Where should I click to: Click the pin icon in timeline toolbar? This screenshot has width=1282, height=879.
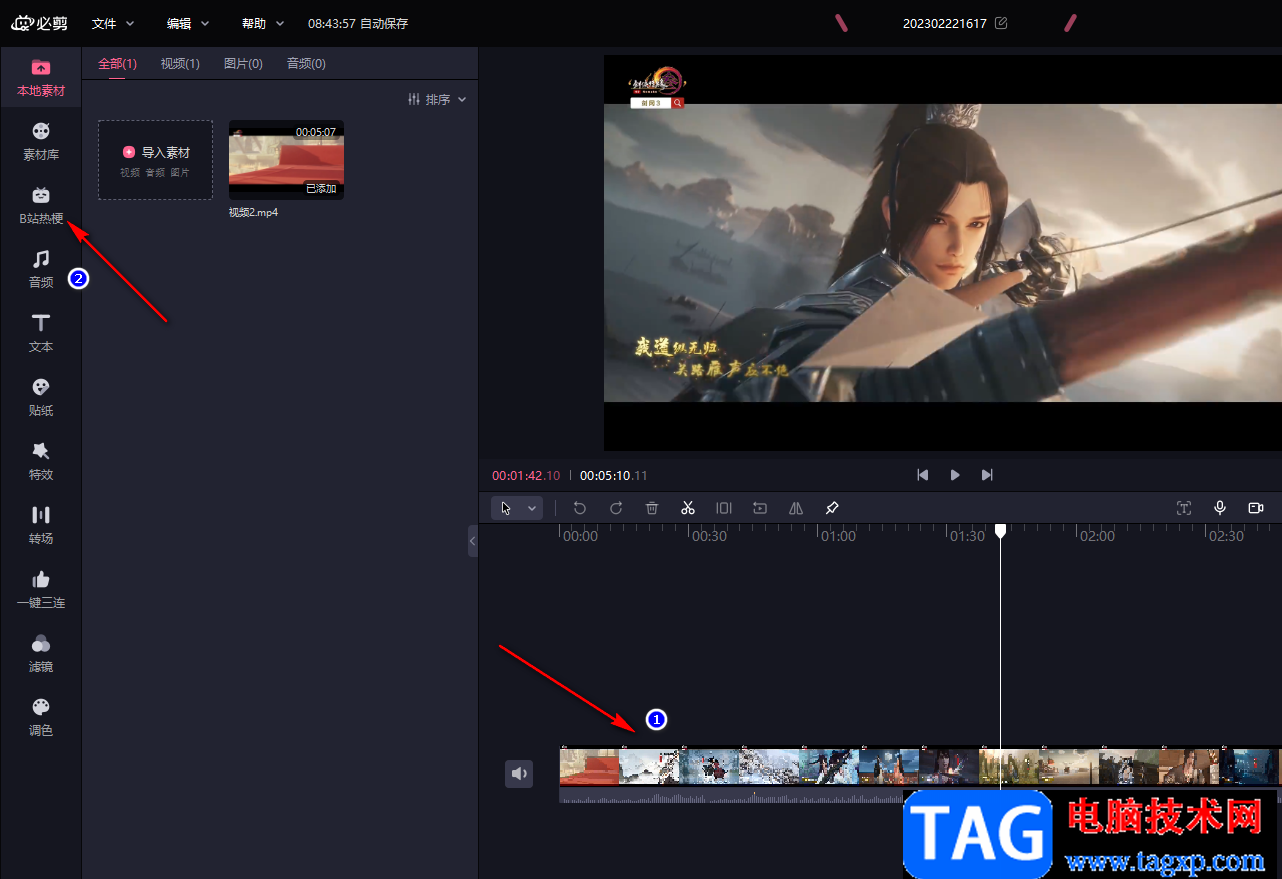pos(832,508)
